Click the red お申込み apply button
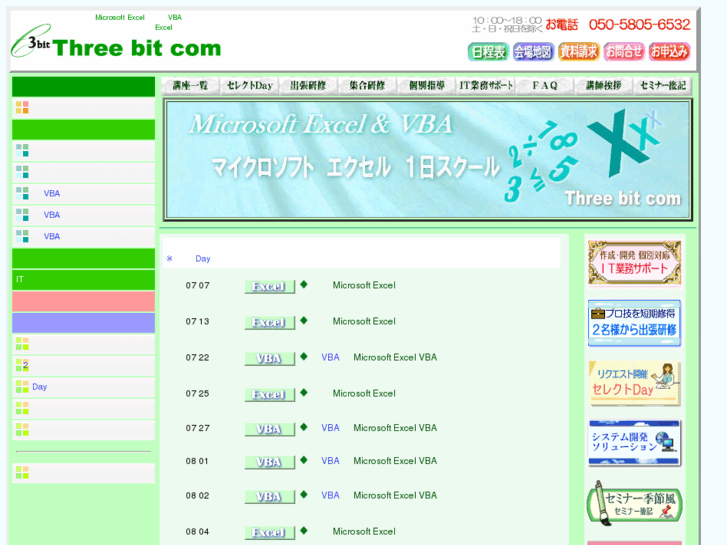727x545 pixels. [669, 51]
